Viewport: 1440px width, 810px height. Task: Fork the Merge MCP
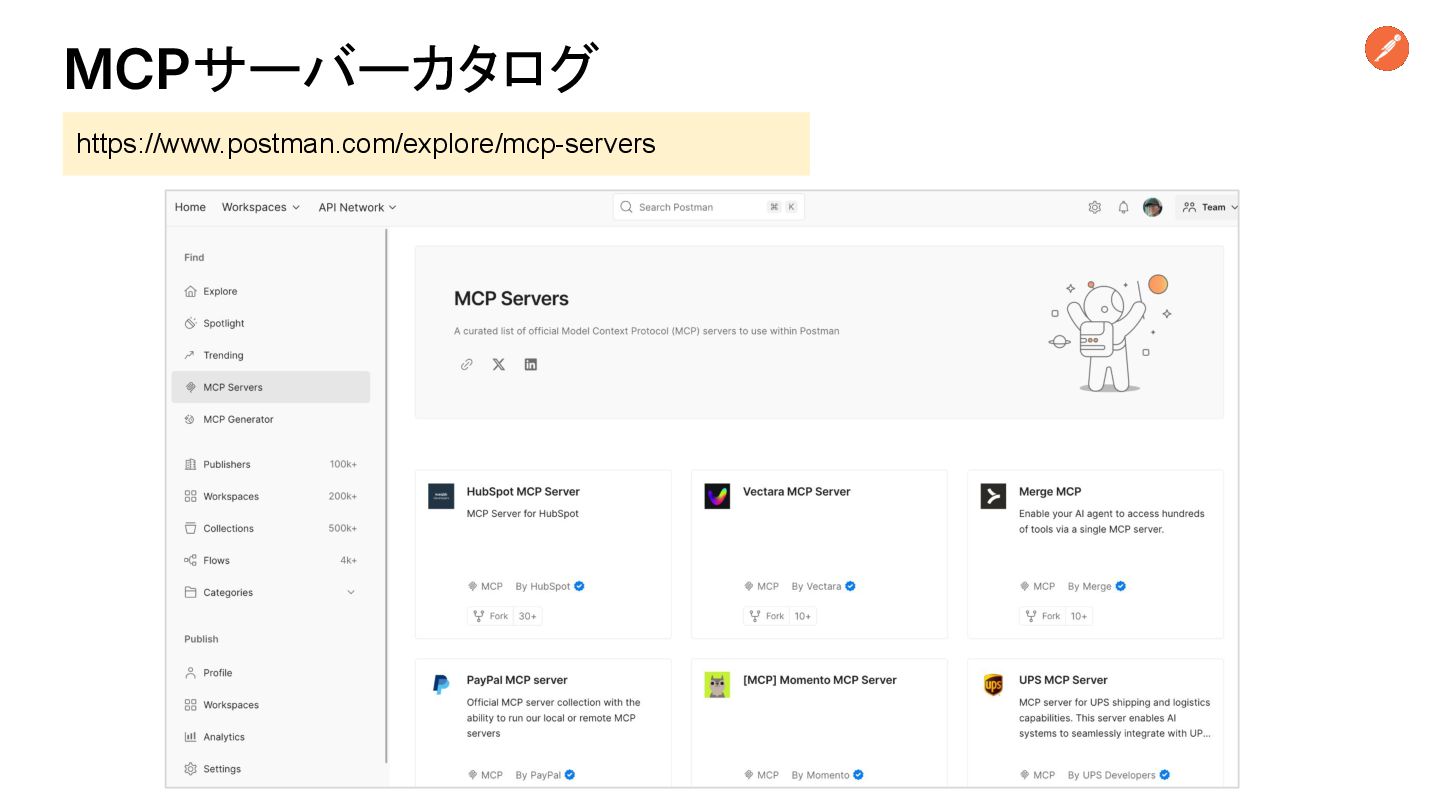click(1042, 616)
